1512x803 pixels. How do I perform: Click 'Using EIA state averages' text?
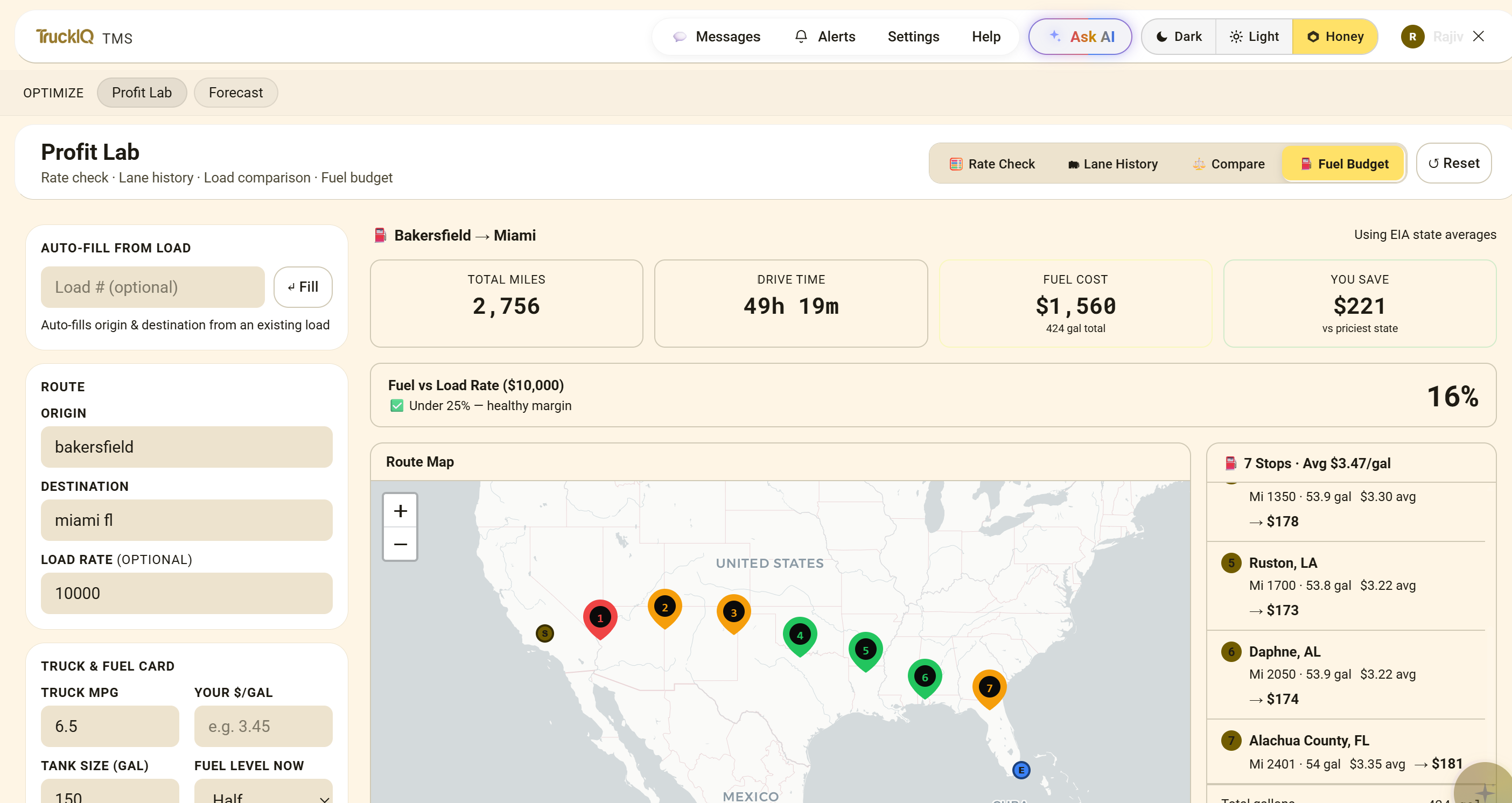(x=1425, y=235)
